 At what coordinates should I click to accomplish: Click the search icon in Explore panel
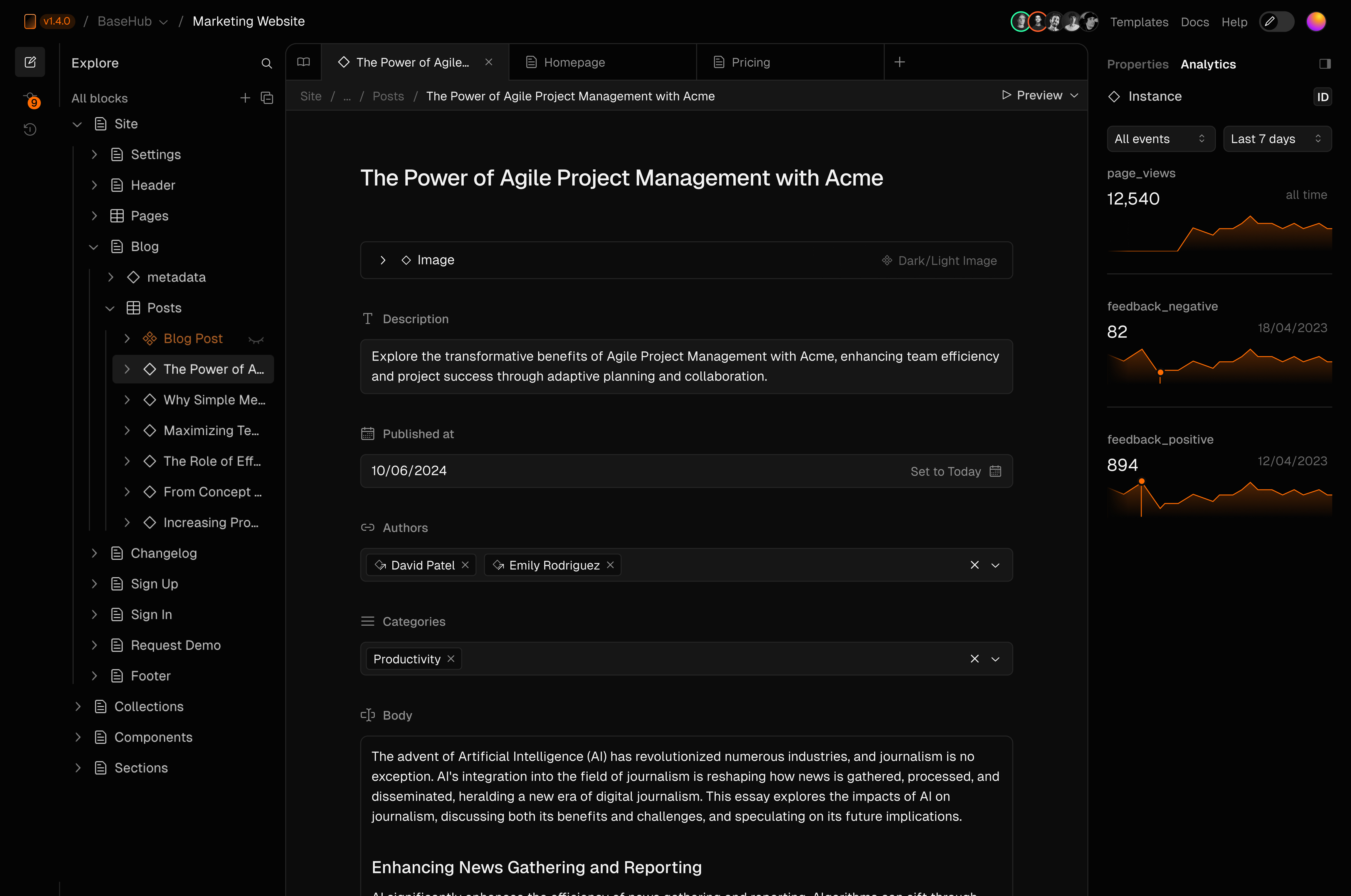click(266, 63)
